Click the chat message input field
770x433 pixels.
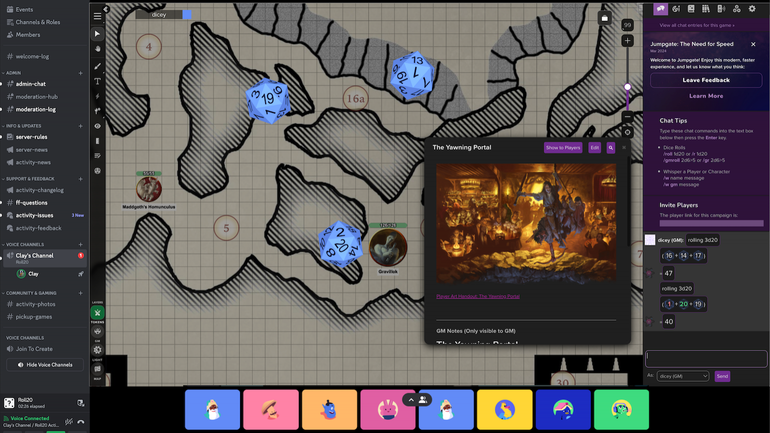[706, 357]
